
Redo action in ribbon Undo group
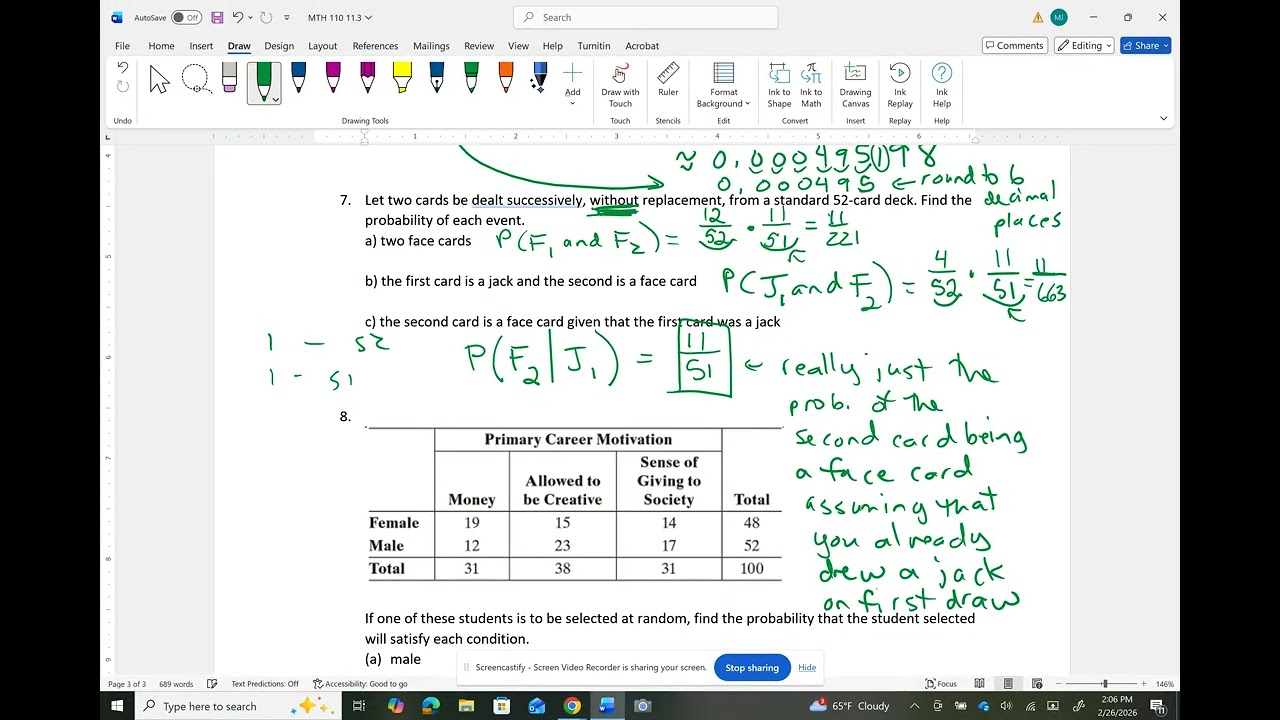(122, 87)
